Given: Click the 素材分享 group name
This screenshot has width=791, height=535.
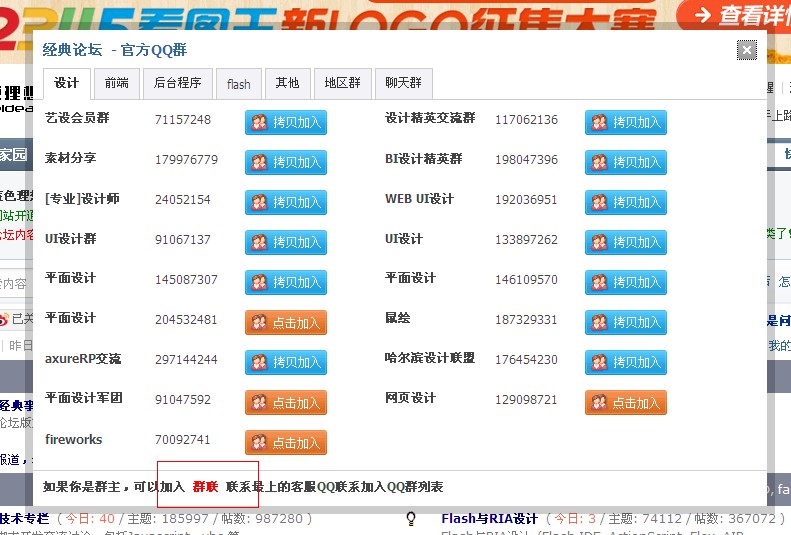Looking at the screenshot, I should click(71, 158).
